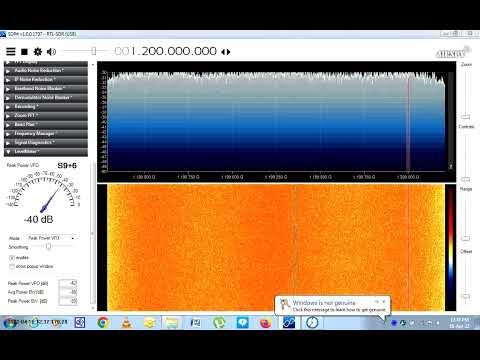Open the file explorer folder in taskbar
Screen dimensions: 480x360
pyautogui.click(x=172, y=323)
